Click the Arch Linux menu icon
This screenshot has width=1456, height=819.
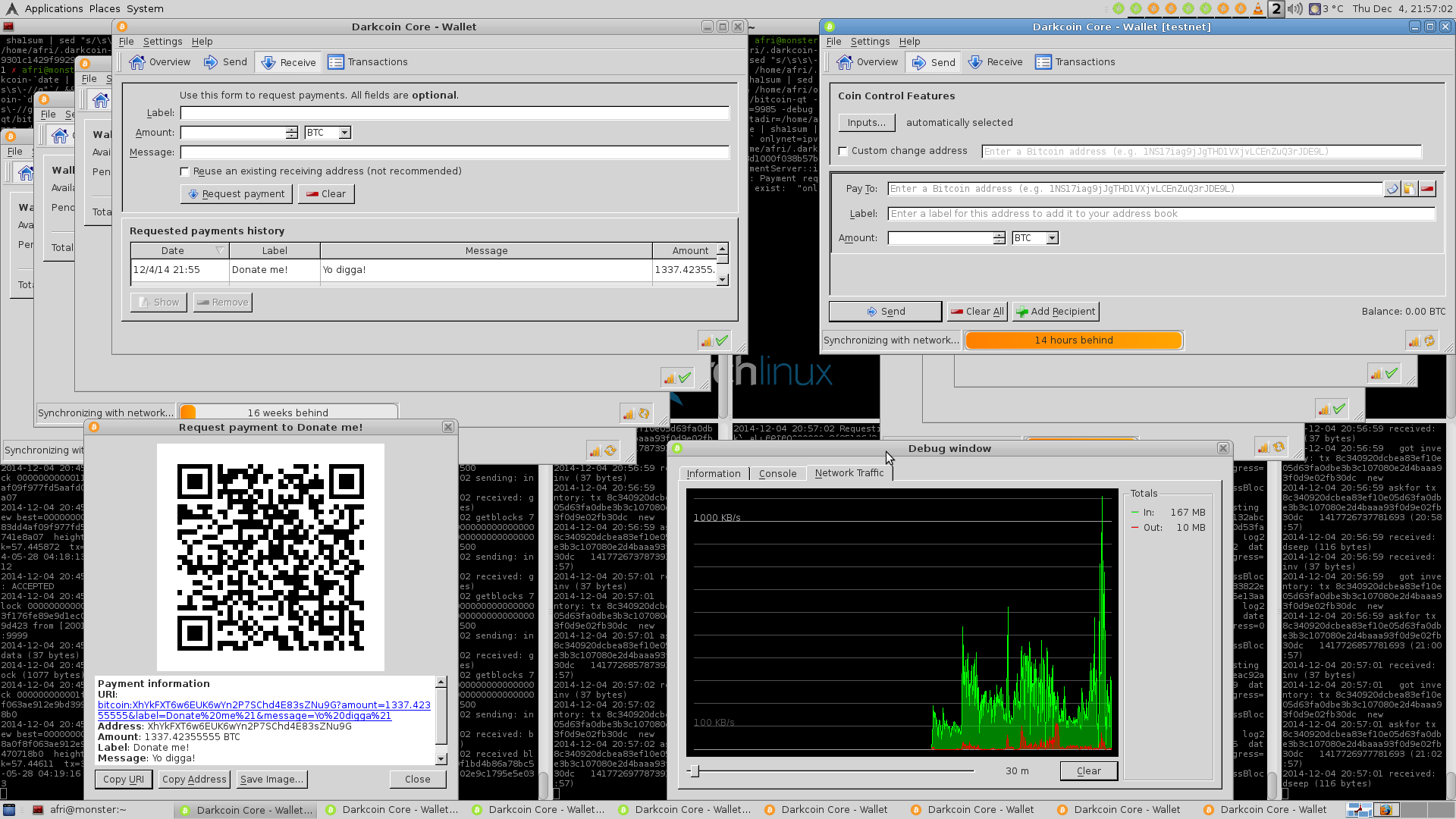[11, 9]
